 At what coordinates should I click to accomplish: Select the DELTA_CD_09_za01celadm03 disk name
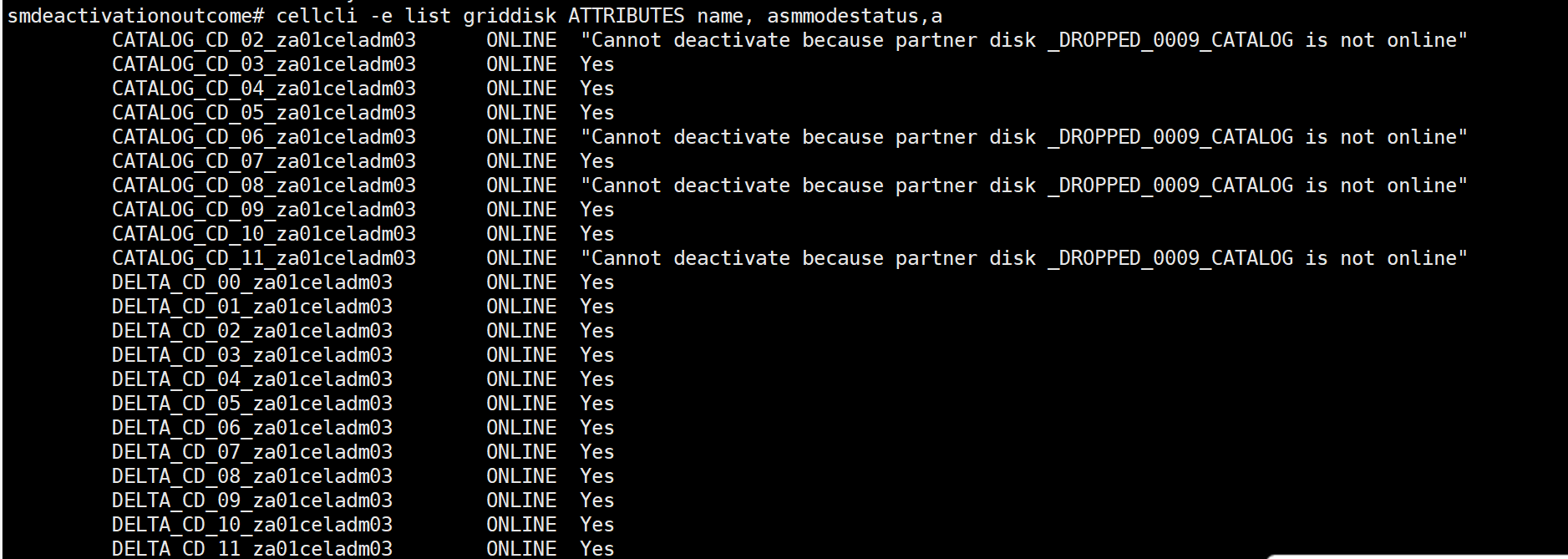252,501
